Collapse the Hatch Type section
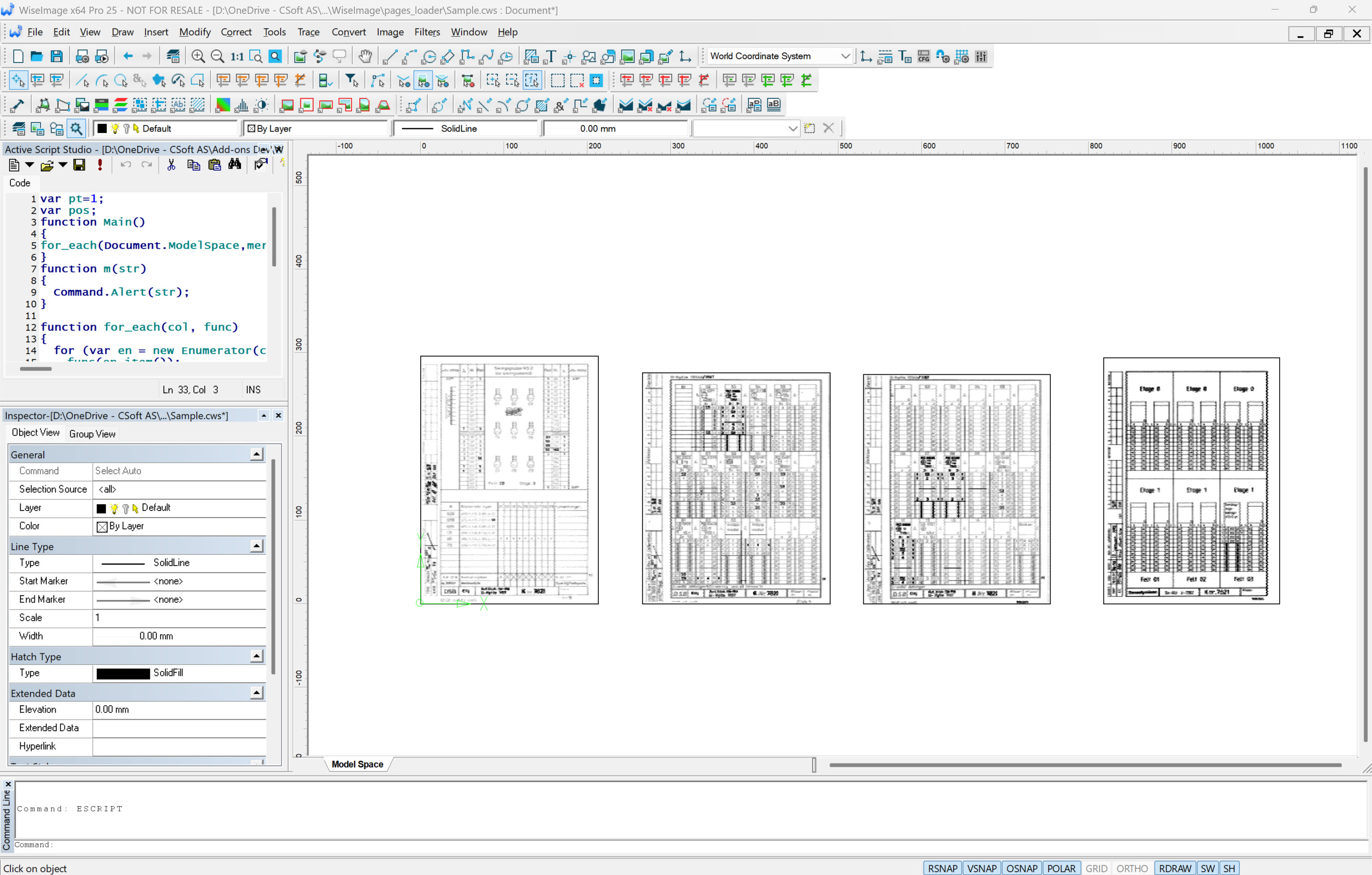Image resolution: width=1372 pixels, height=875 pixels. pos(256,656)
